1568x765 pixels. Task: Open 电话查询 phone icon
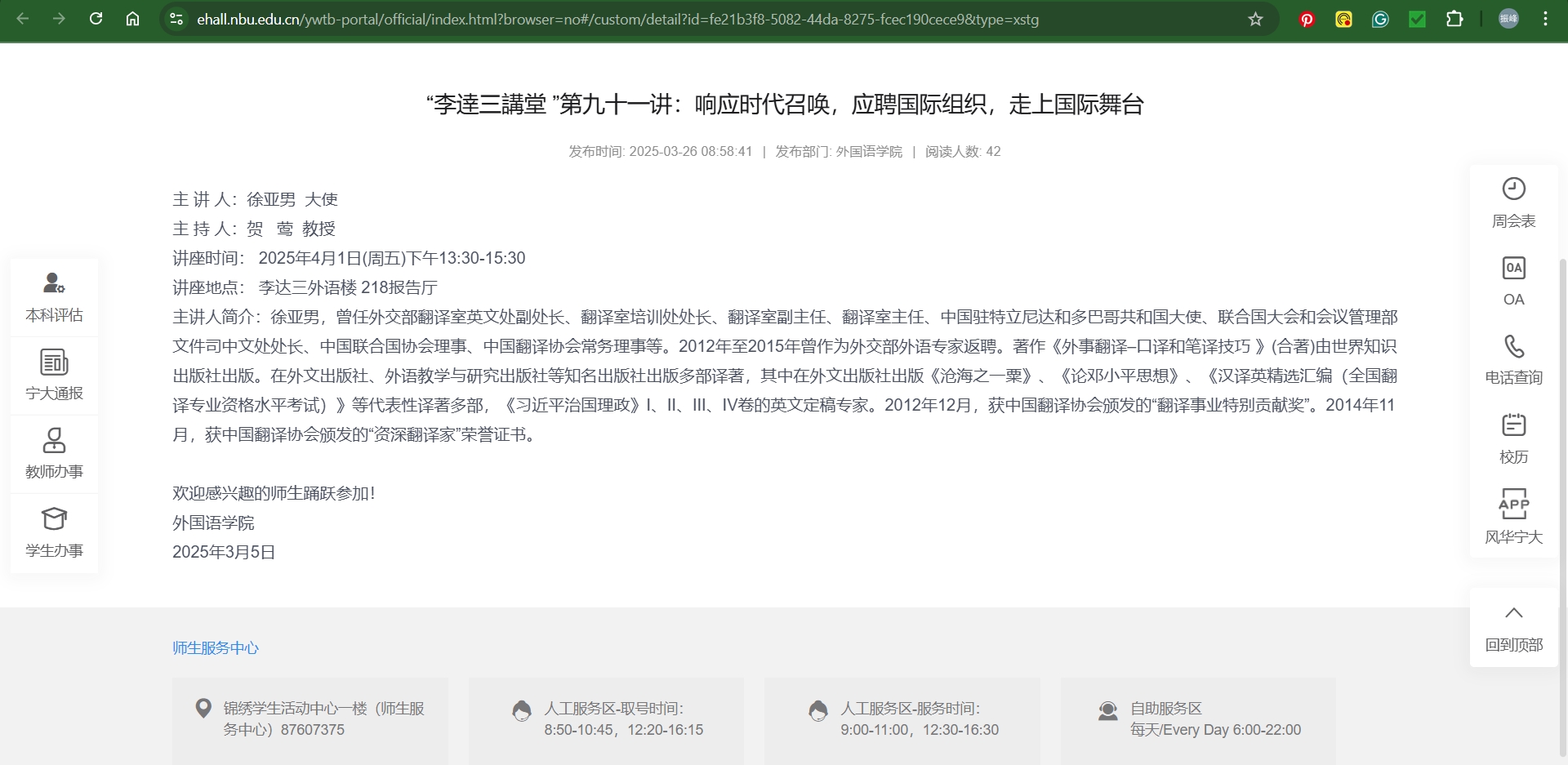[1513, 347]
